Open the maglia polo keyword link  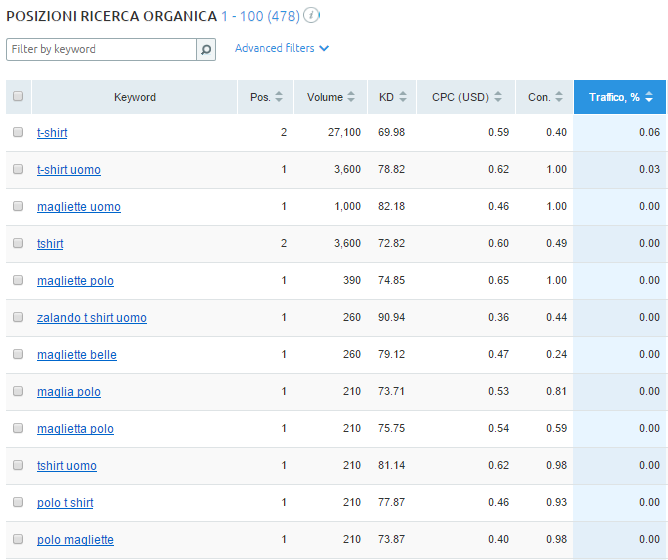69,392
